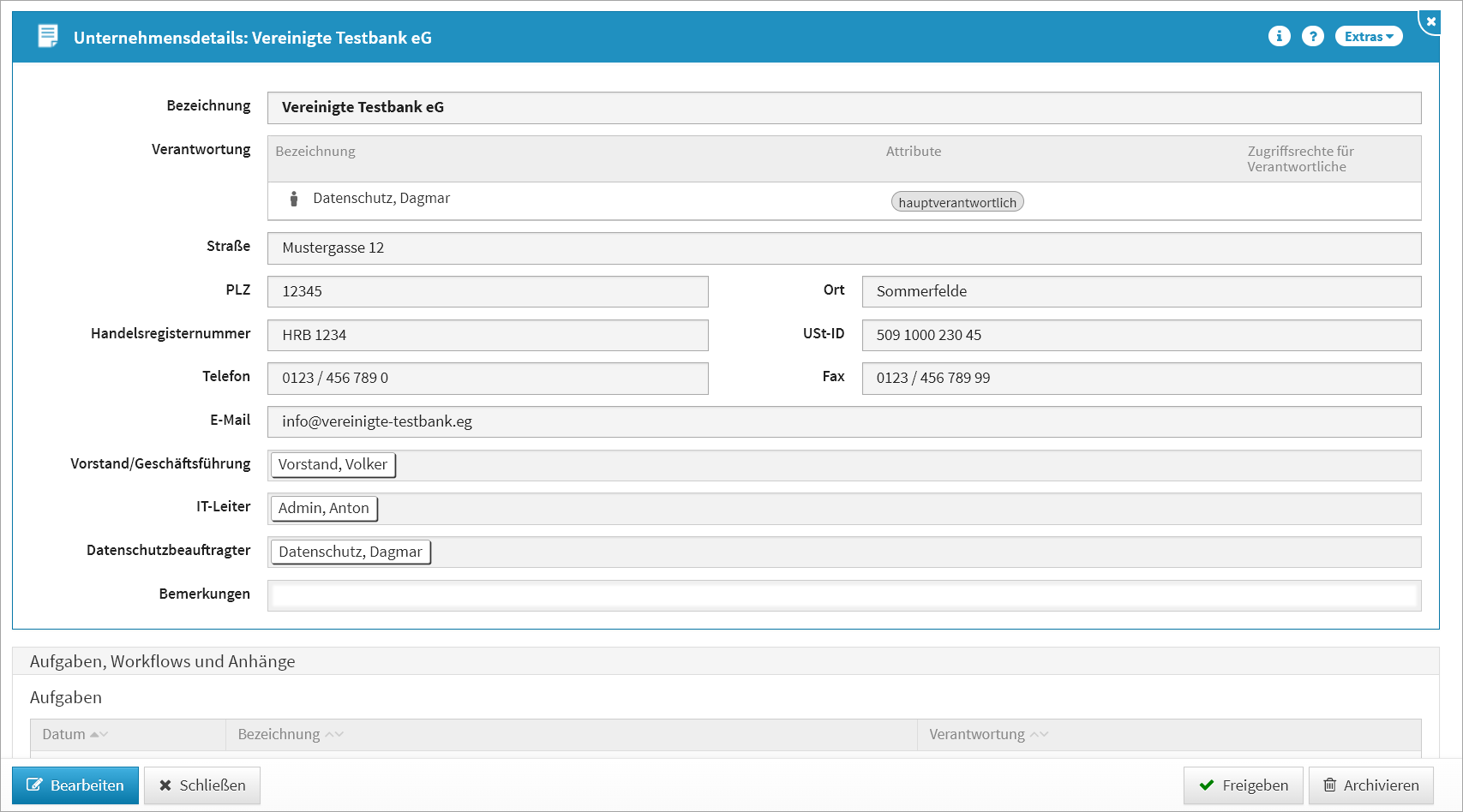The width and height of the screenshot is (1463, 812).
Task: Click the person icon next to Datenschutz, Dagmar
Action: pyautogui.click(x=294, y=199)
